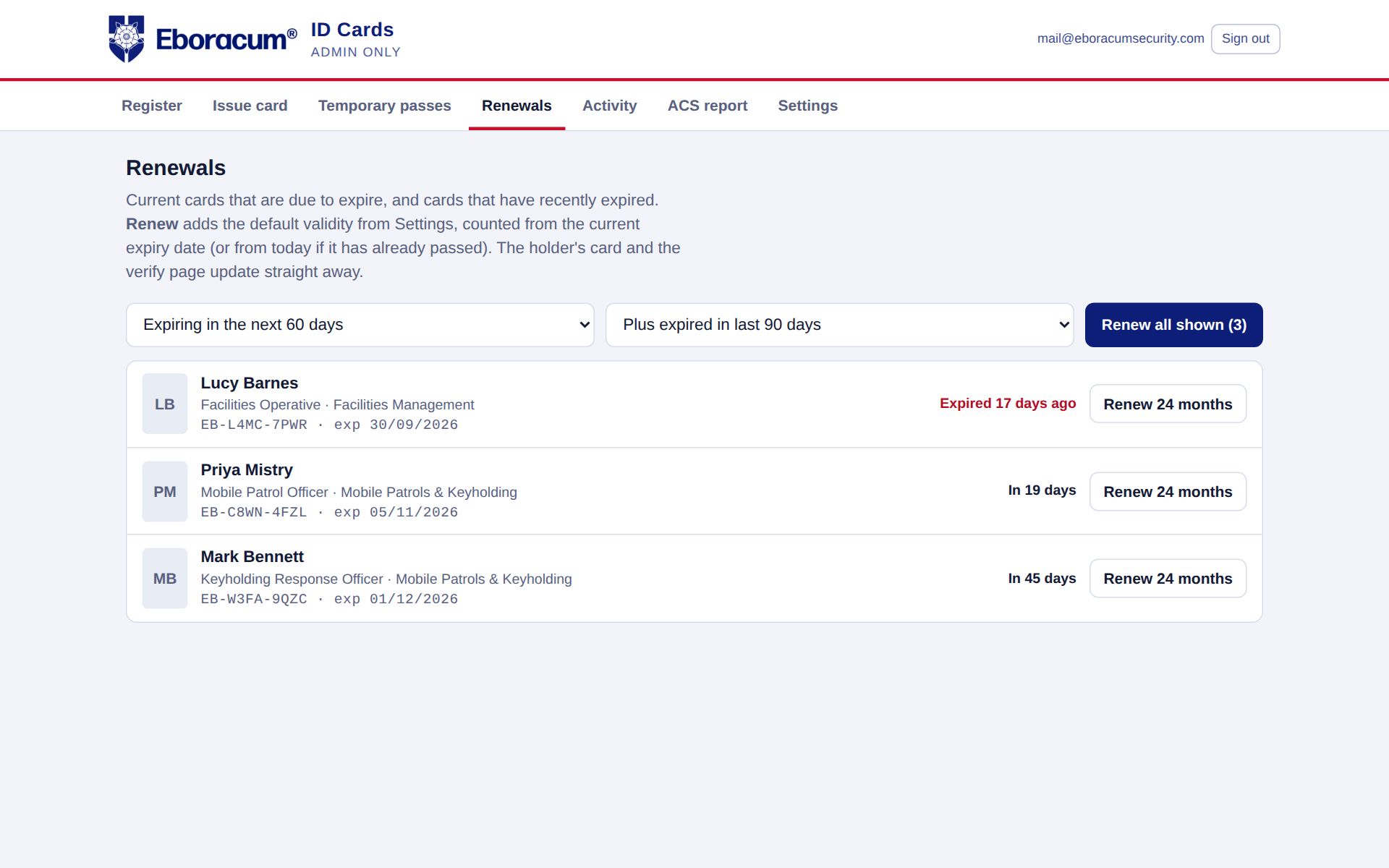This screenshot has height=868, width=1389.
Task: Go to the Temporary passes tab
Action: point(385,106)
